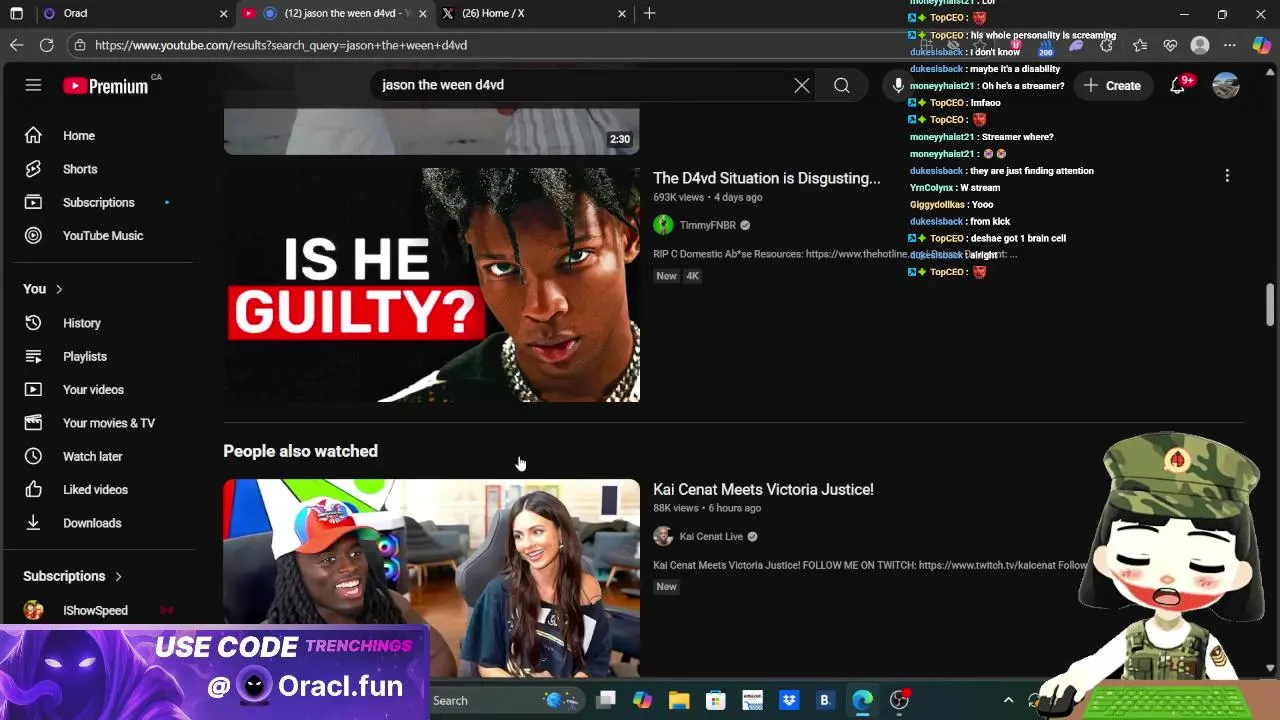Open the Copilot sidebar icon in Edge
The image size is (1280, 720).
tap(1261, 45)
